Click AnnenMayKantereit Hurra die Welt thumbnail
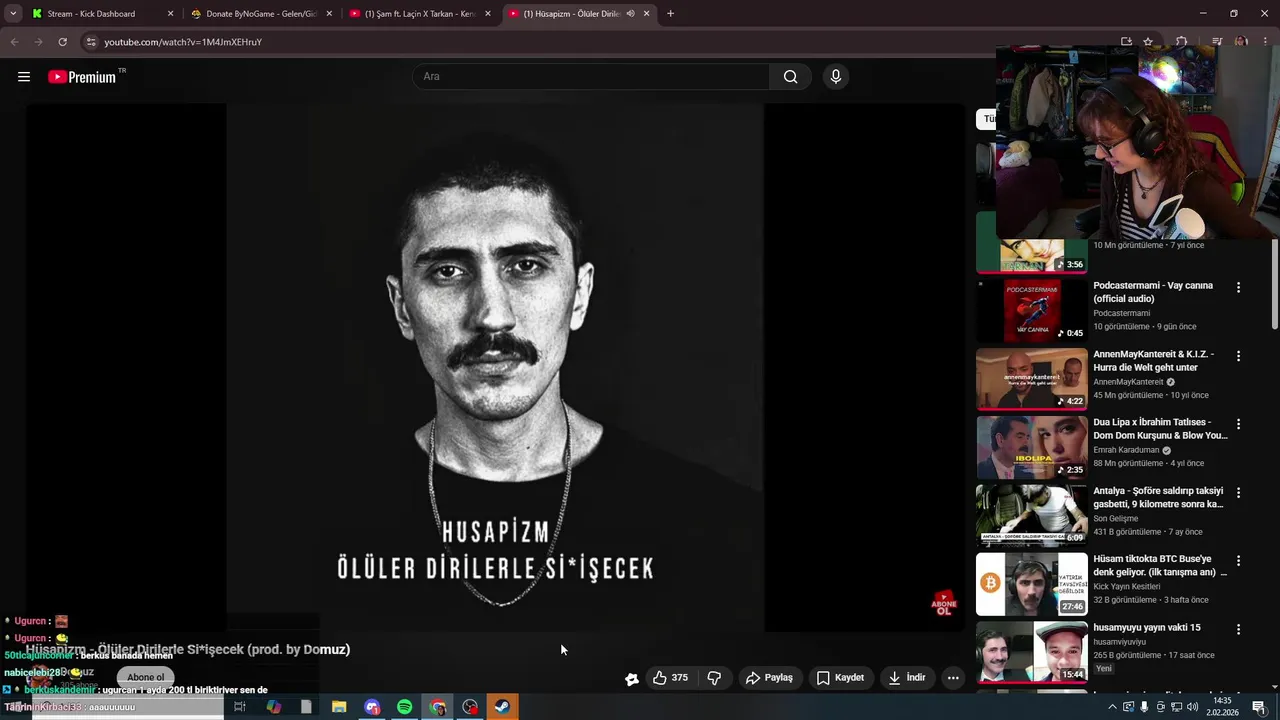 (x=1032, y=379)
